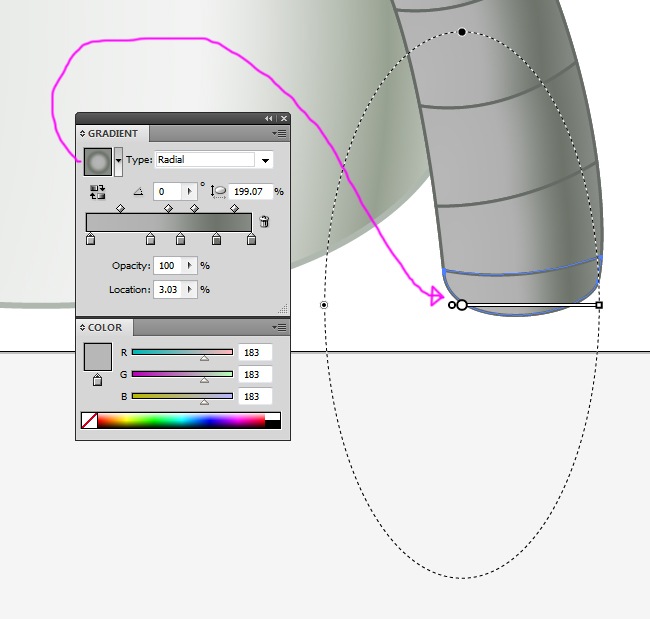Click the delete gradient stop trash icon

(x=264, y=222)
